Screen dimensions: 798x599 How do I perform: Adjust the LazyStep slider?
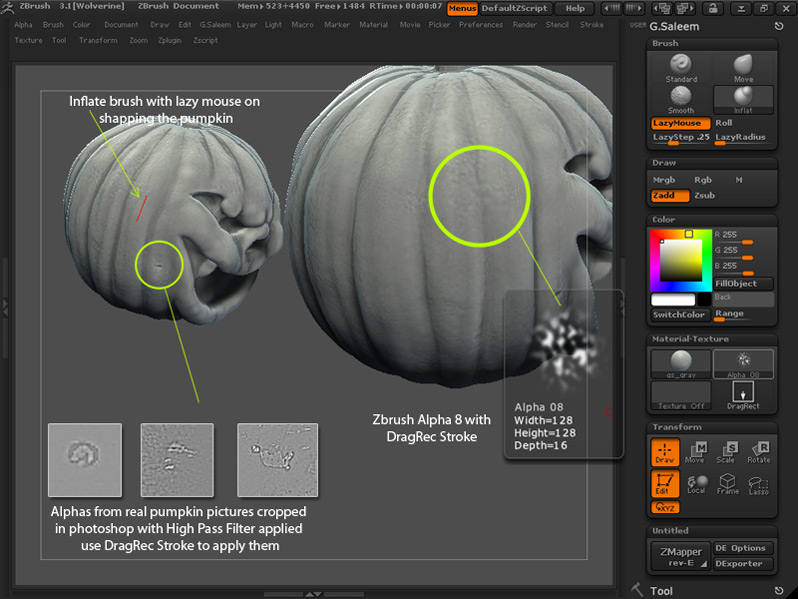tap(680, 138)
